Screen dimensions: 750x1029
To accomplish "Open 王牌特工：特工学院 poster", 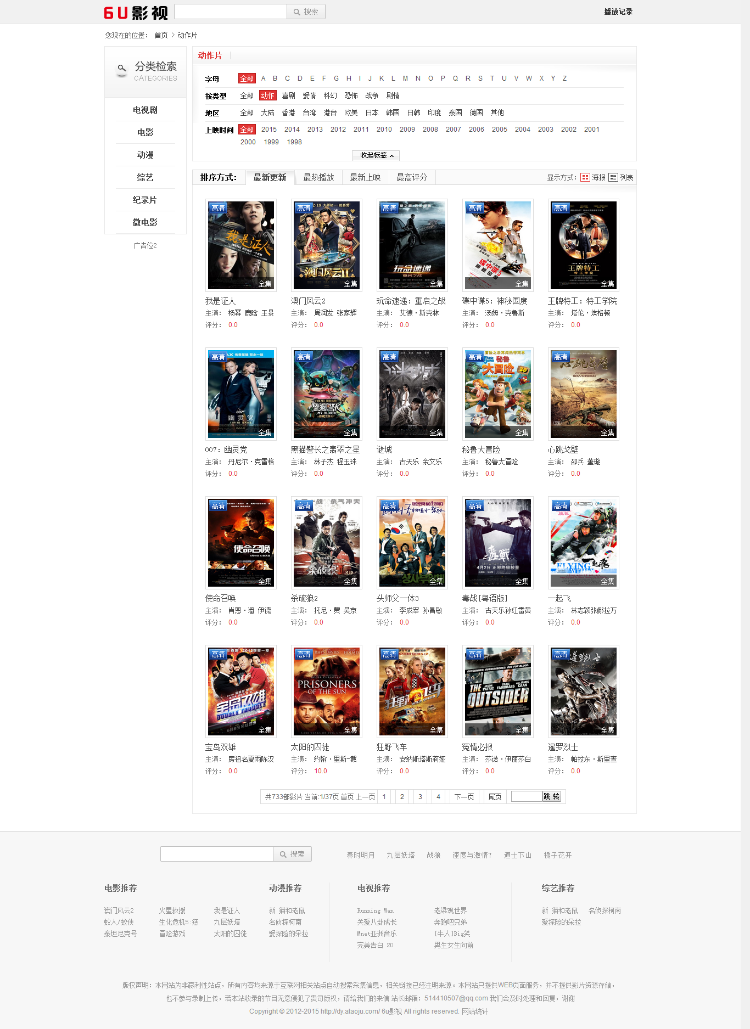I will click(x=583, y=245).
